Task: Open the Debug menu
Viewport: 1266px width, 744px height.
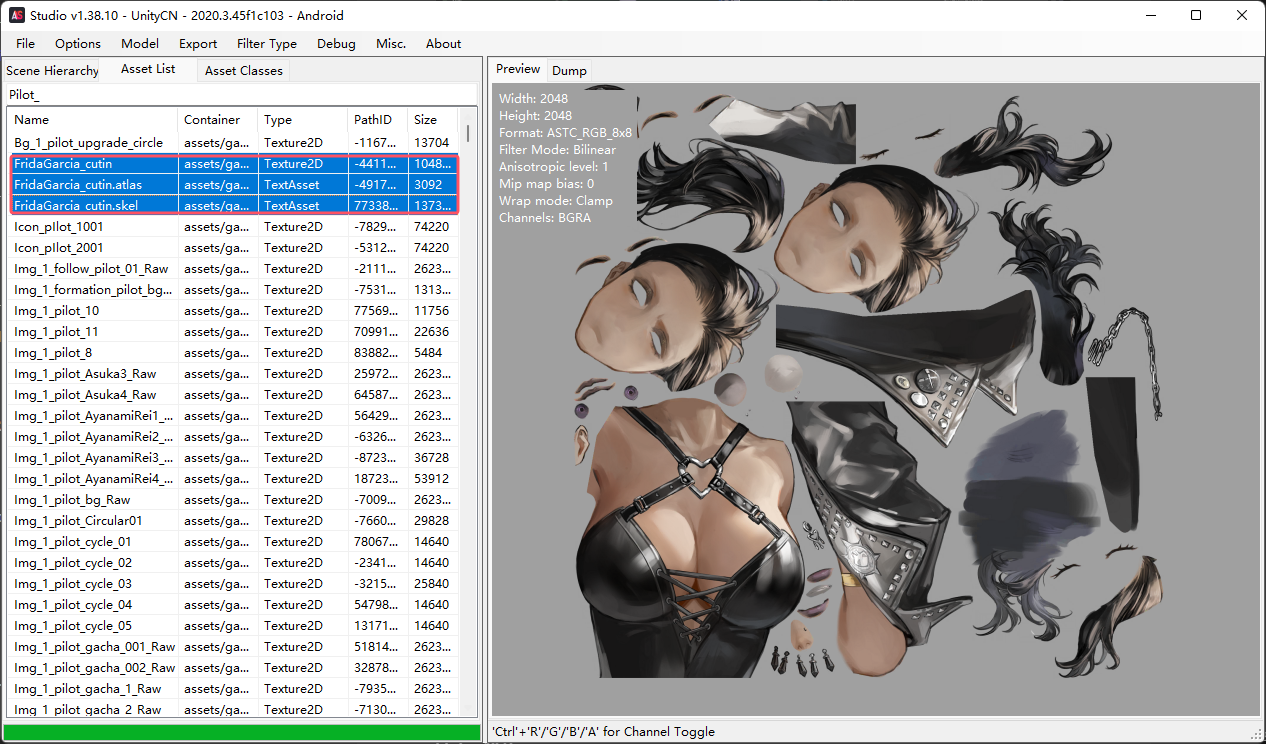Action: coord(336,43)
